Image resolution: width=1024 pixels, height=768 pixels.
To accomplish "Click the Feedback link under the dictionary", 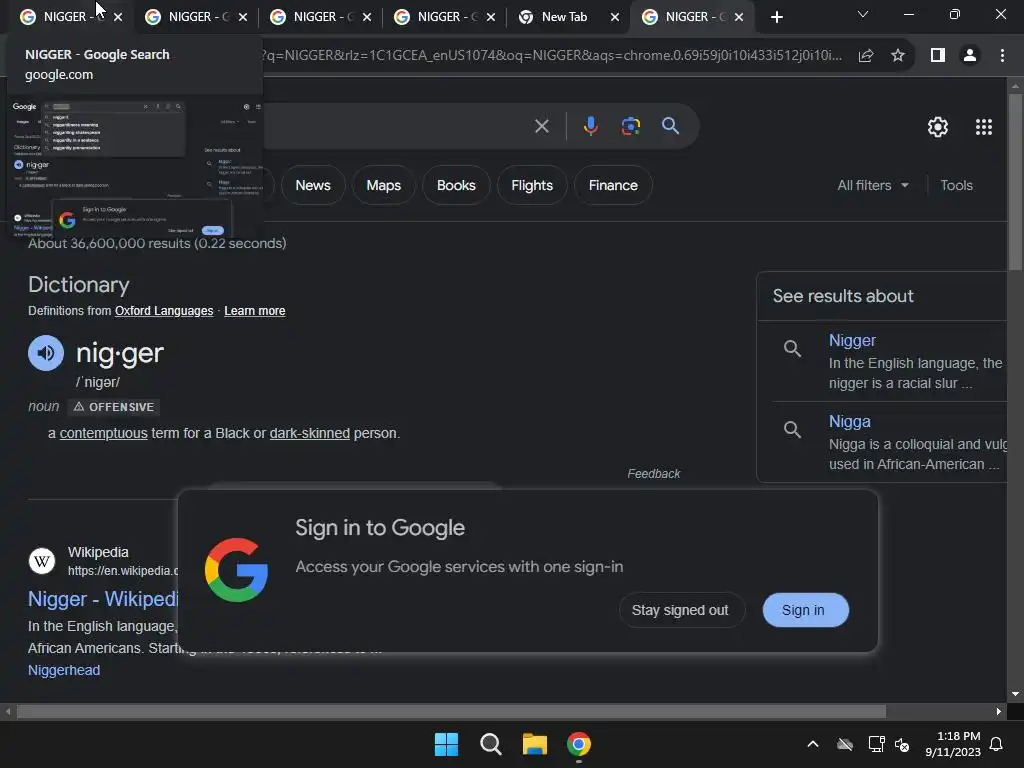I will point(654,473).
